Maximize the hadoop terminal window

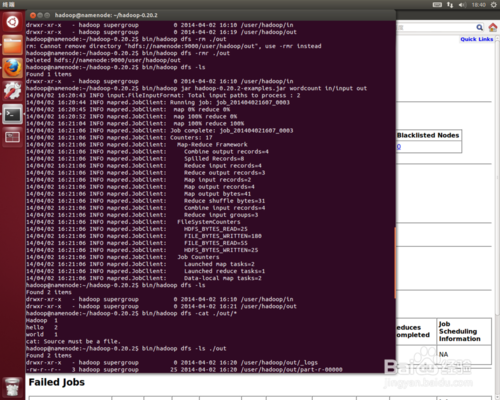click(x=47, y=15)
